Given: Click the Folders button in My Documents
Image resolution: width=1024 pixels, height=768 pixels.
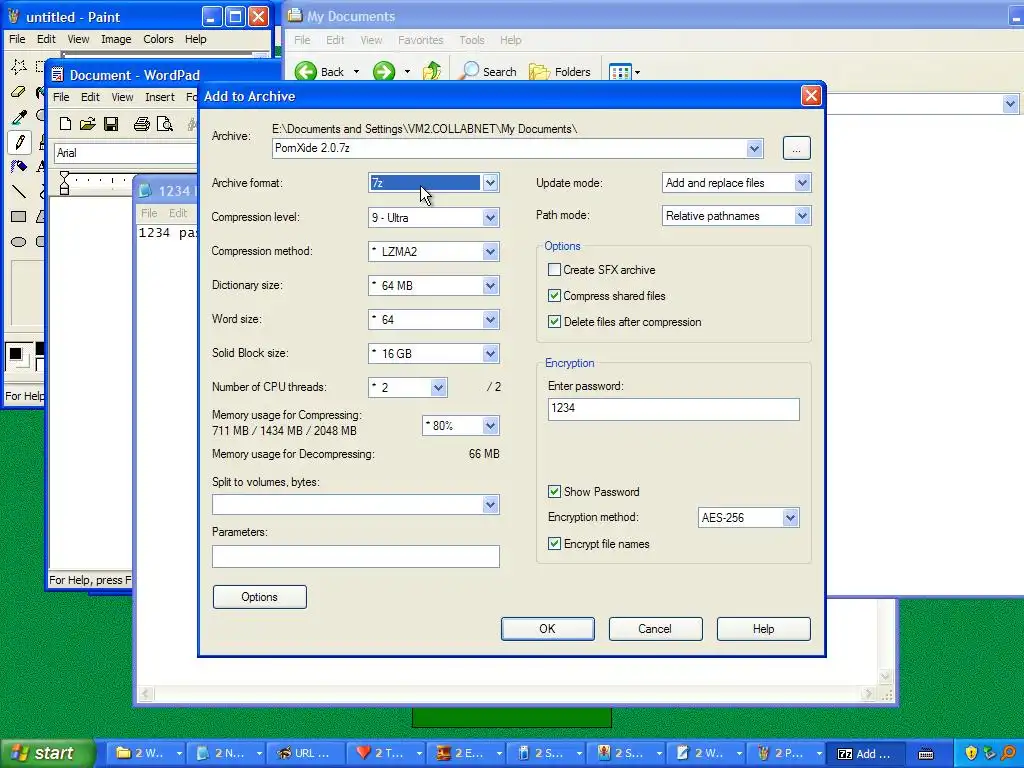Looking at the screenshot, I should [x=560, y=71].
